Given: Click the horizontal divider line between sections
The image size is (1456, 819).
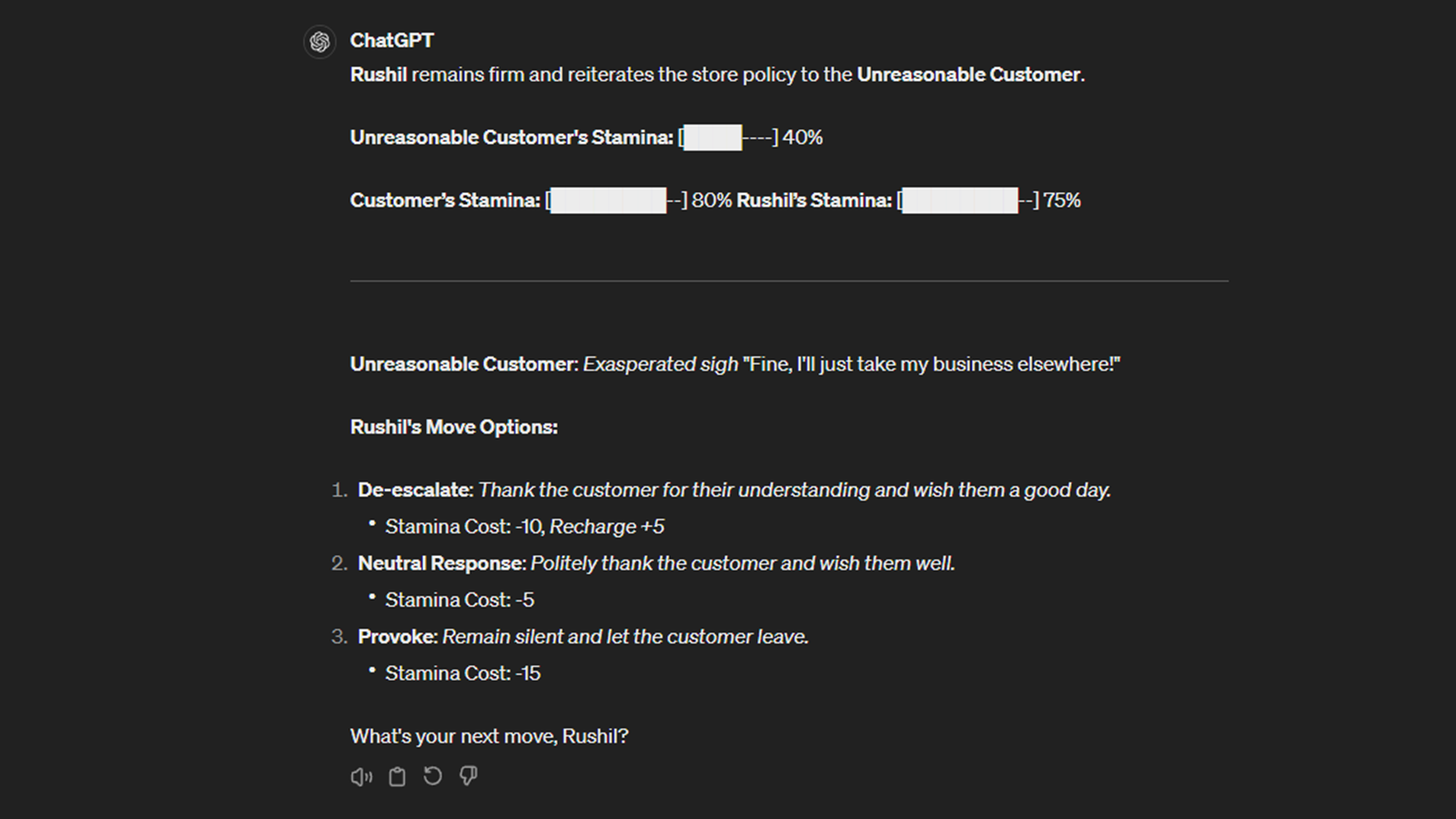Looking at the screenshot, I should 789,281.
